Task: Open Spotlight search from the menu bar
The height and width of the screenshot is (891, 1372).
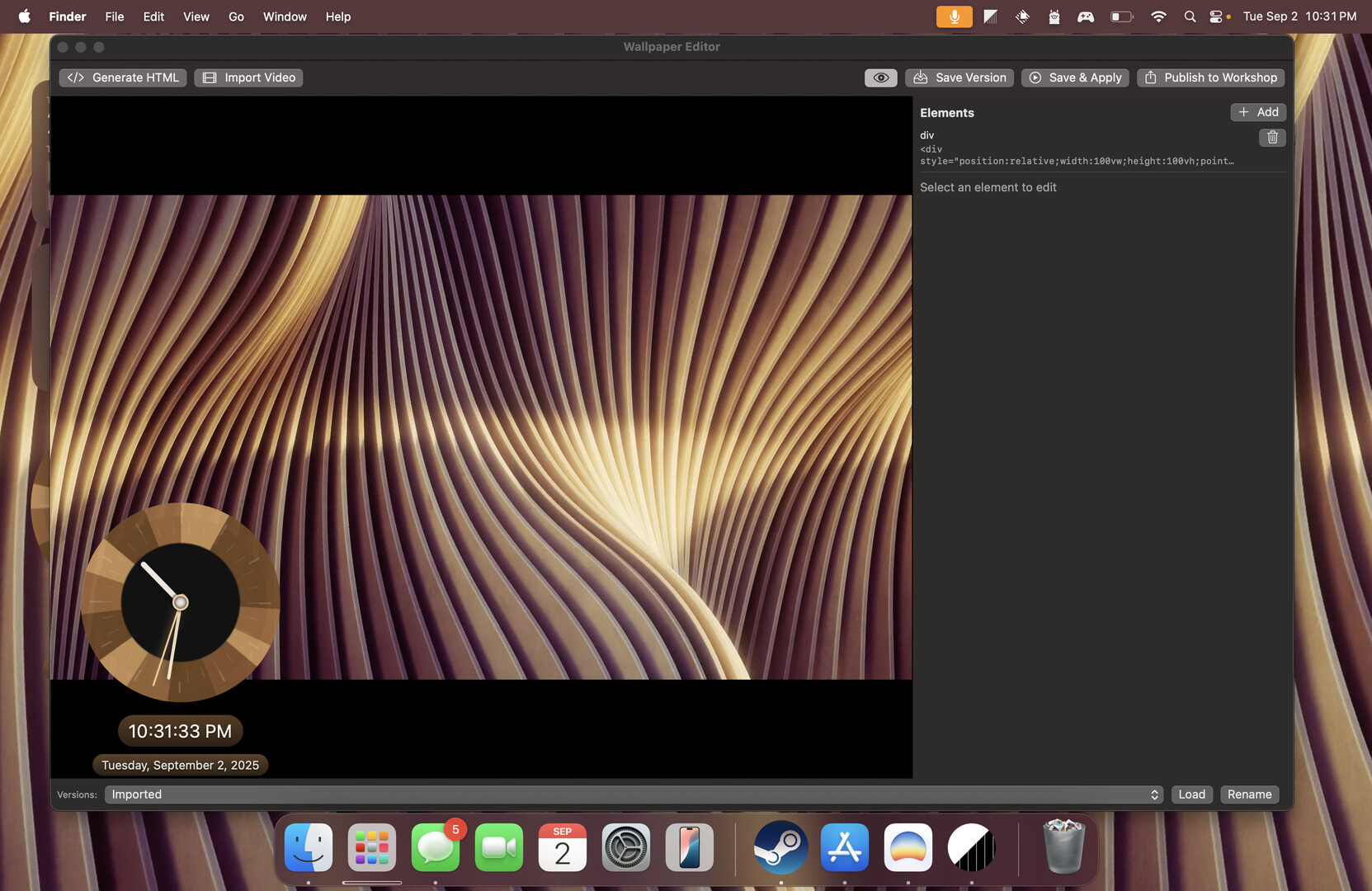Action: pyautogui.click(x=1190, y=16)
